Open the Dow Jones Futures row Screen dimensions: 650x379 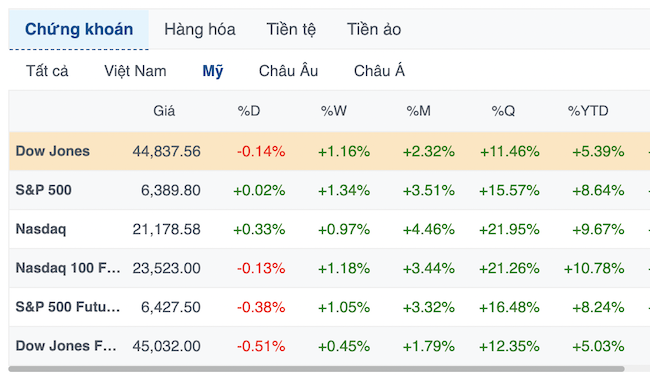pos(329,346)
